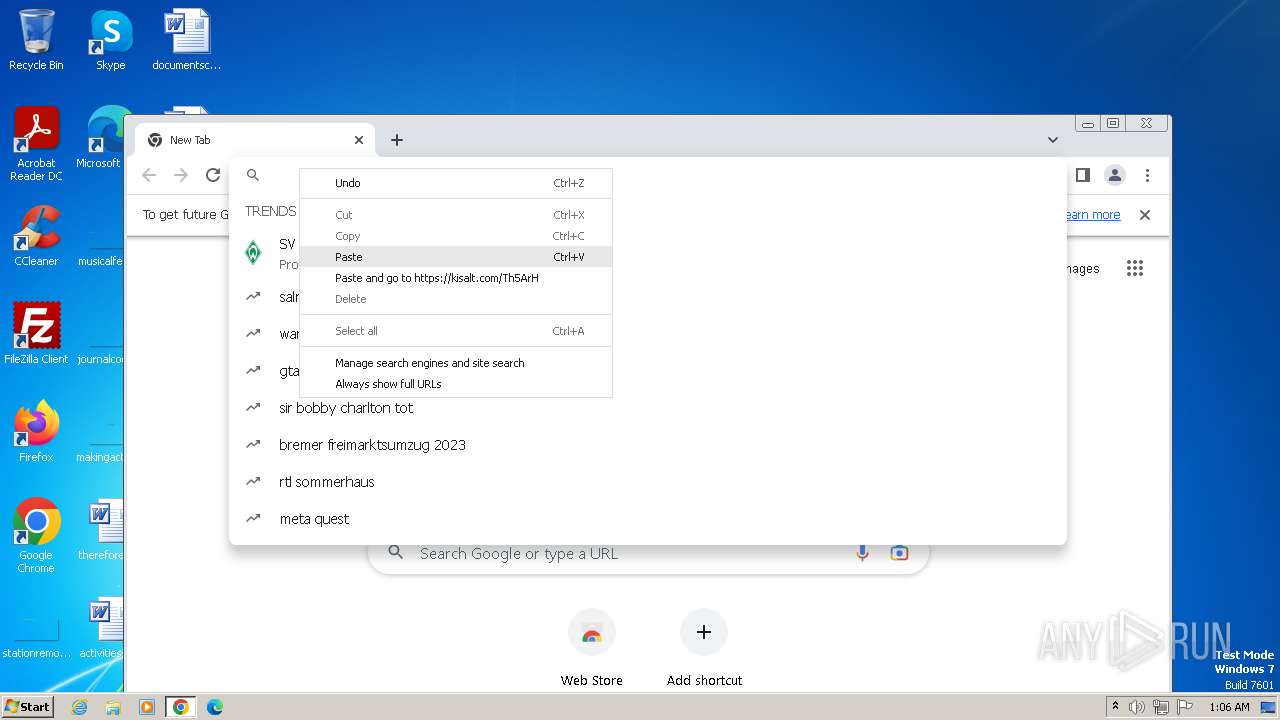1280x720 pixels.
Task: Open the Google apps grid
Action: [1134, 268]
